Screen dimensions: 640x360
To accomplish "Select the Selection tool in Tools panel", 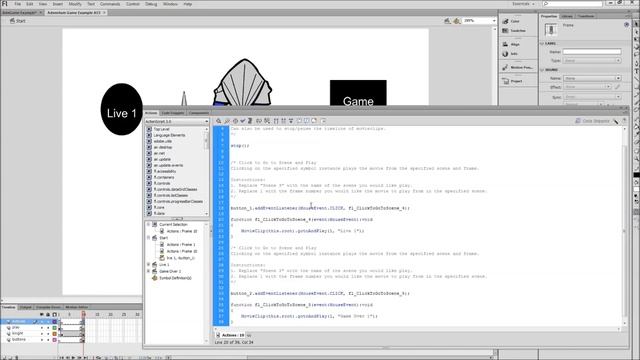I will [636, 24].
